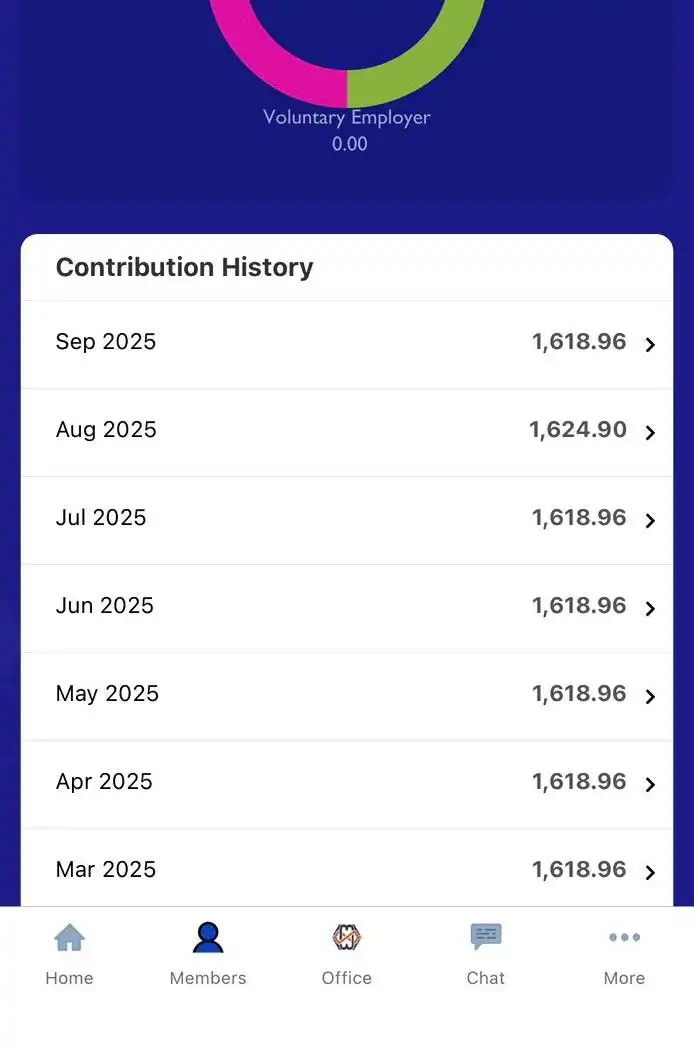The width and height of the screenshot is (694, 1046).
Task: View the Aug 2025 amount 1,624.90
Action: coord(578,430)
